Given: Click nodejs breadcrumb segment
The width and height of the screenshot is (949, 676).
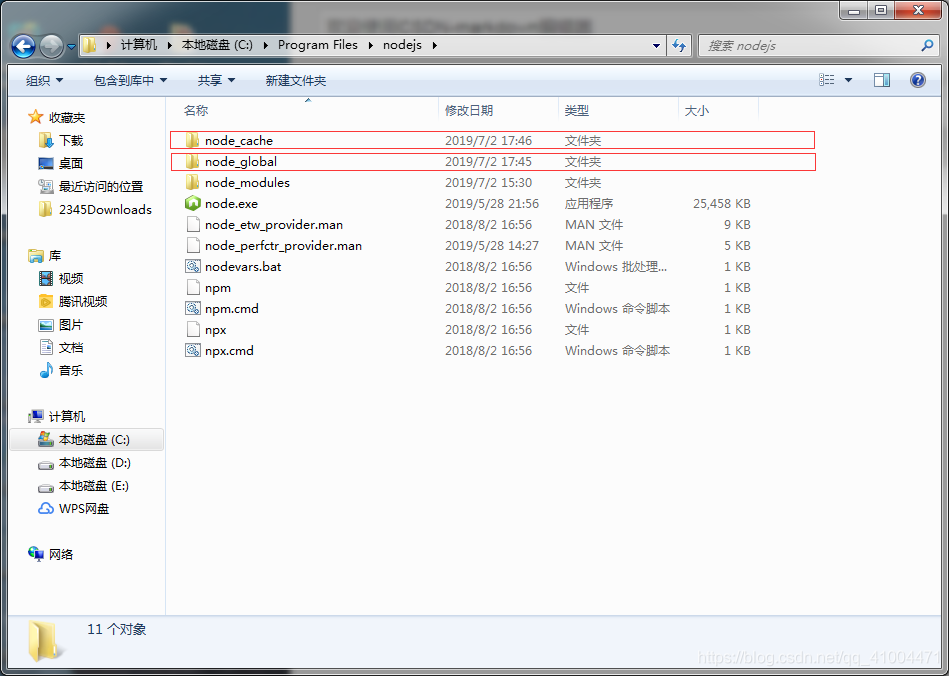Looking at the screenshot, I should [402, 45].
